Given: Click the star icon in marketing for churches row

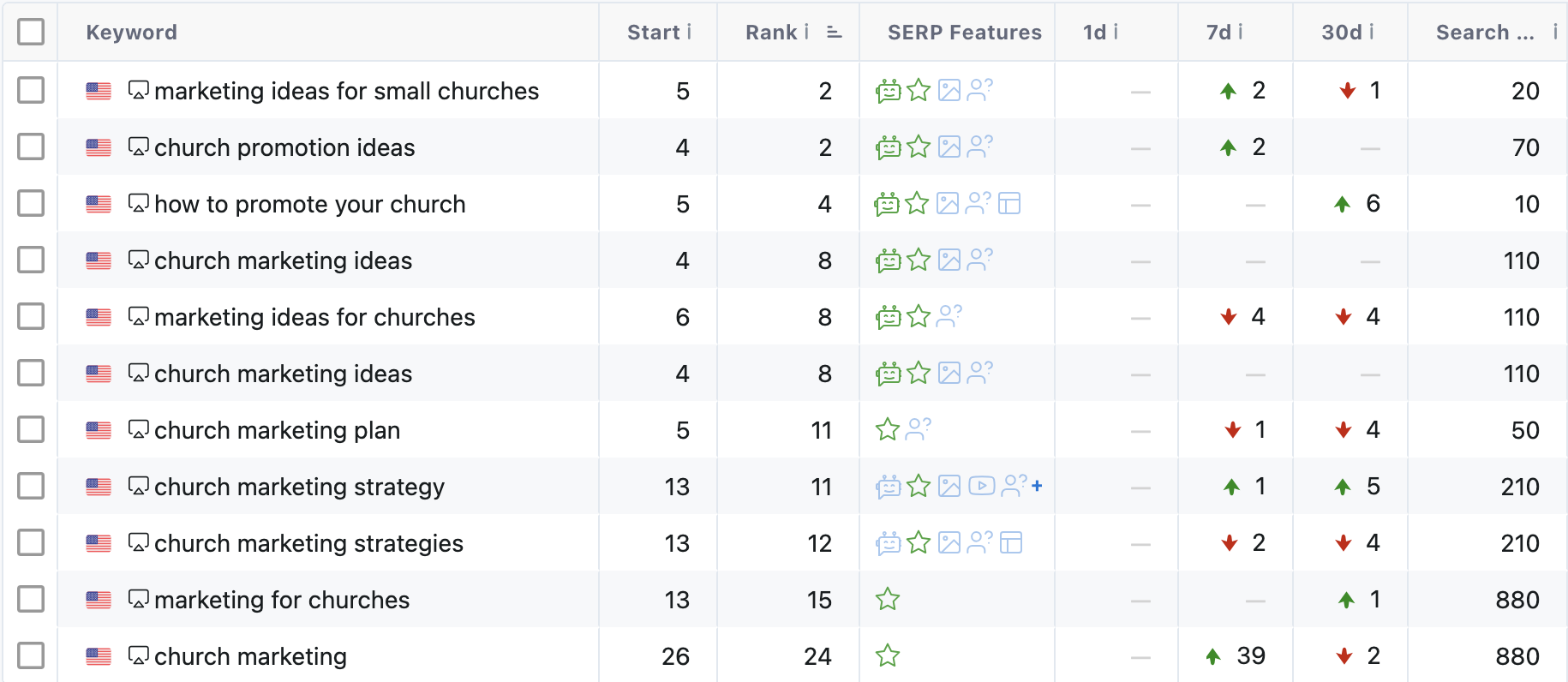Looking at the screenshot, I should [x=888, y=599].
